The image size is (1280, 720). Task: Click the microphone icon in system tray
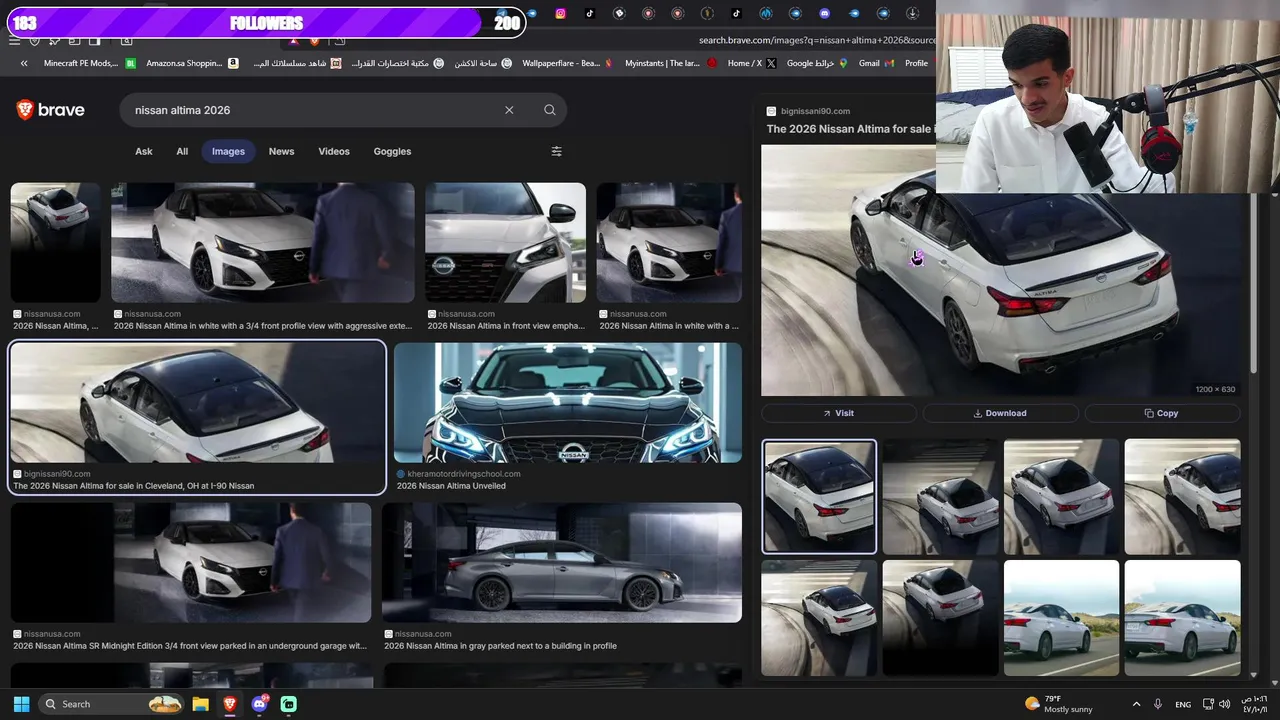click(x=1158, y=704)
